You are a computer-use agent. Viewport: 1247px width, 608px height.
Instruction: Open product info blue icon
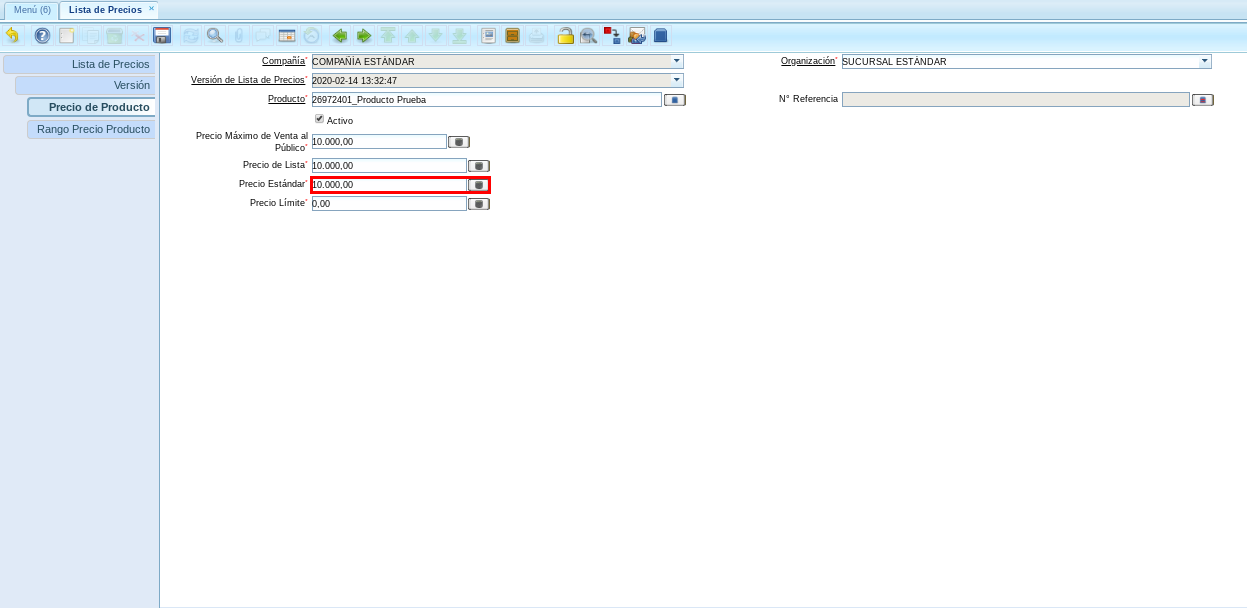click(660, 36)
